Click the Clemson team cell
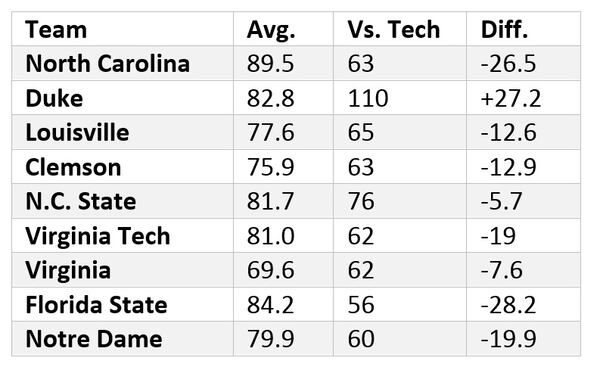600x370 pixels. click(x=122, y=166)
